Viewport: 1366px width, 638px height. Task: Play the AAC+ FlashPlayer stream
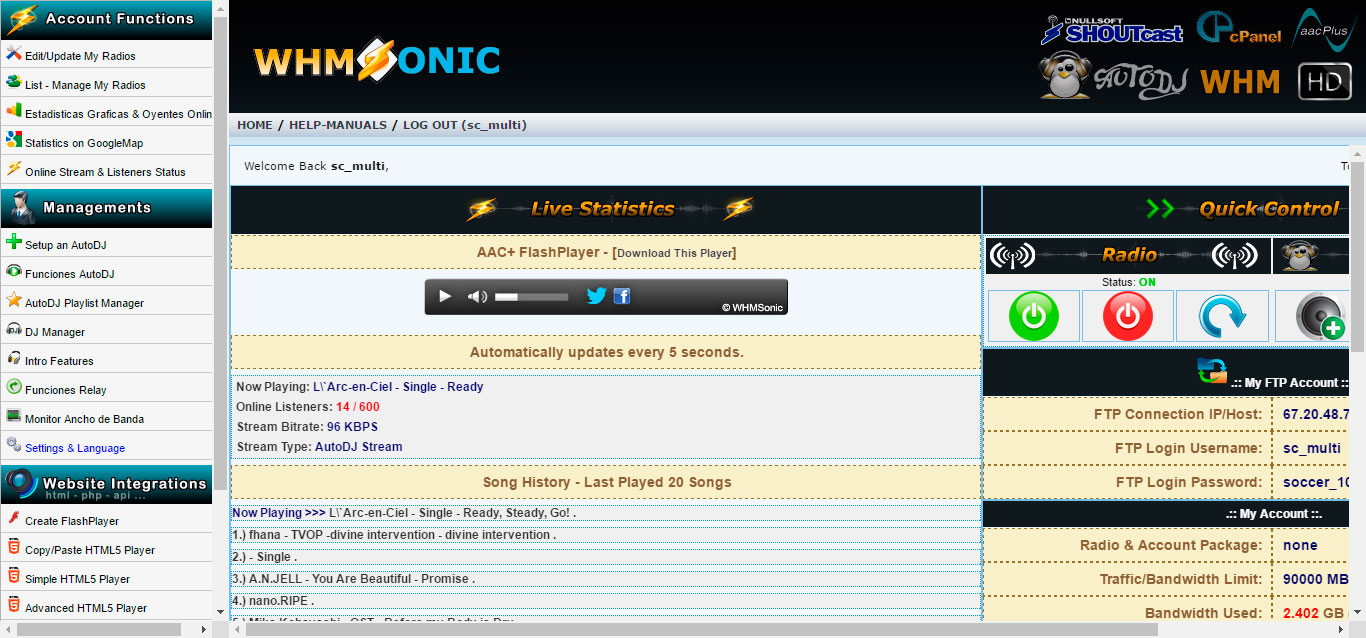445,297
